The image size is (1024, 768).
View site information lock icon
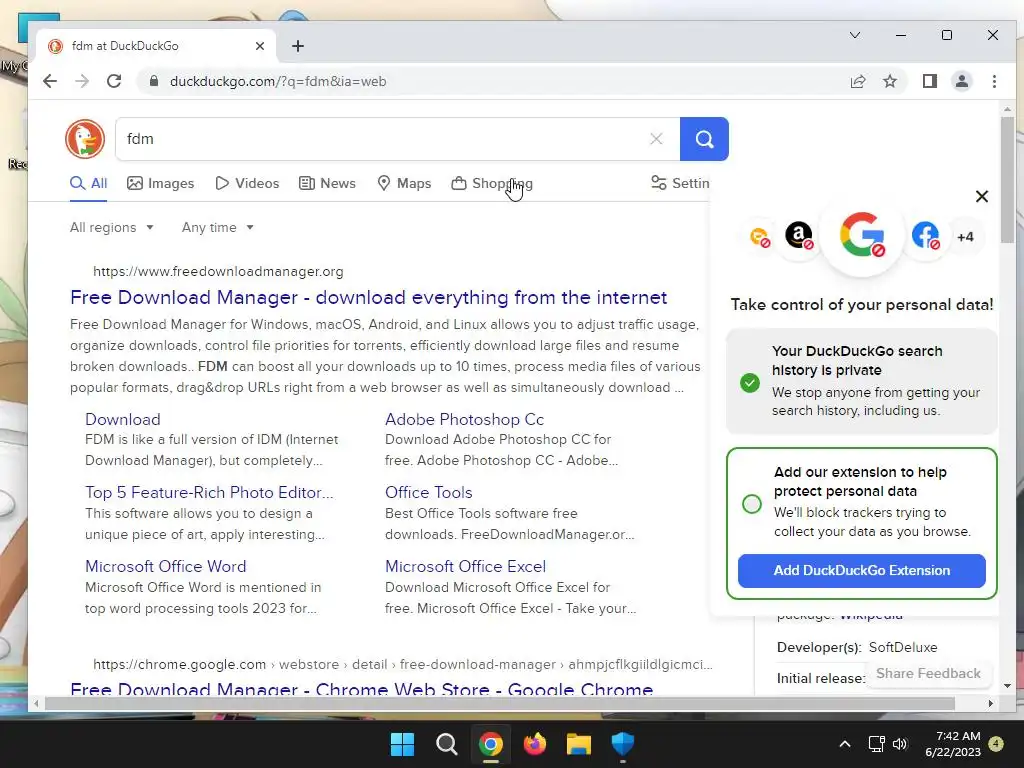coord(153,81)
